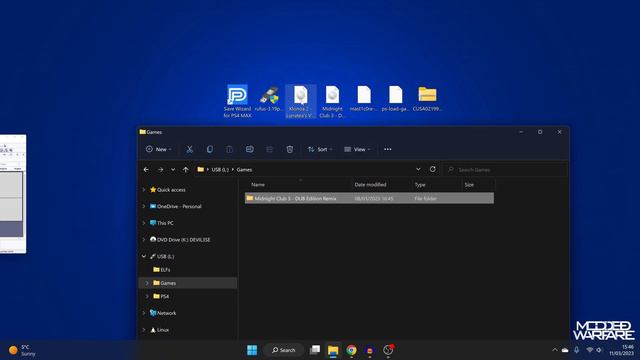The image size is (640, 360).
Task: Open the See more three-dots menu
Action: click(x=388, y=149)
